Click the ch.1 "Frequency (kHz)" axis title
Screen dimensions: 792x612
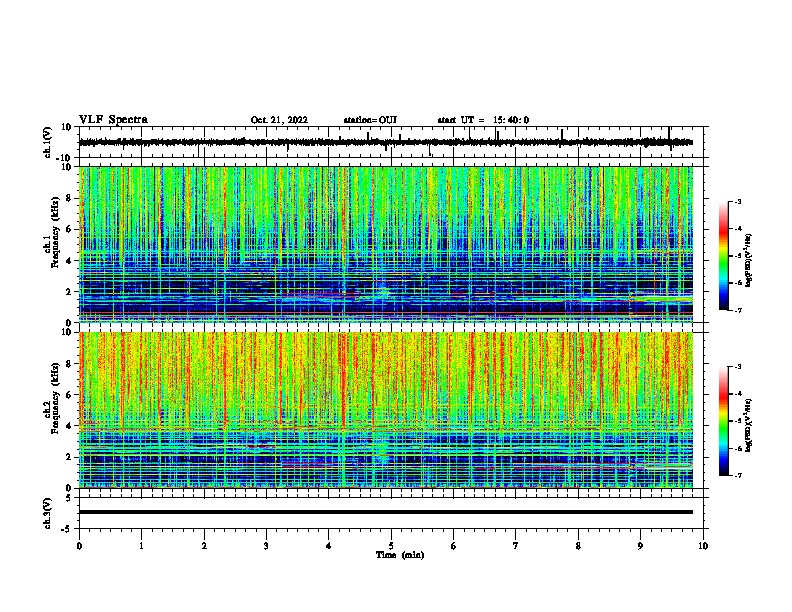(55, 232)
